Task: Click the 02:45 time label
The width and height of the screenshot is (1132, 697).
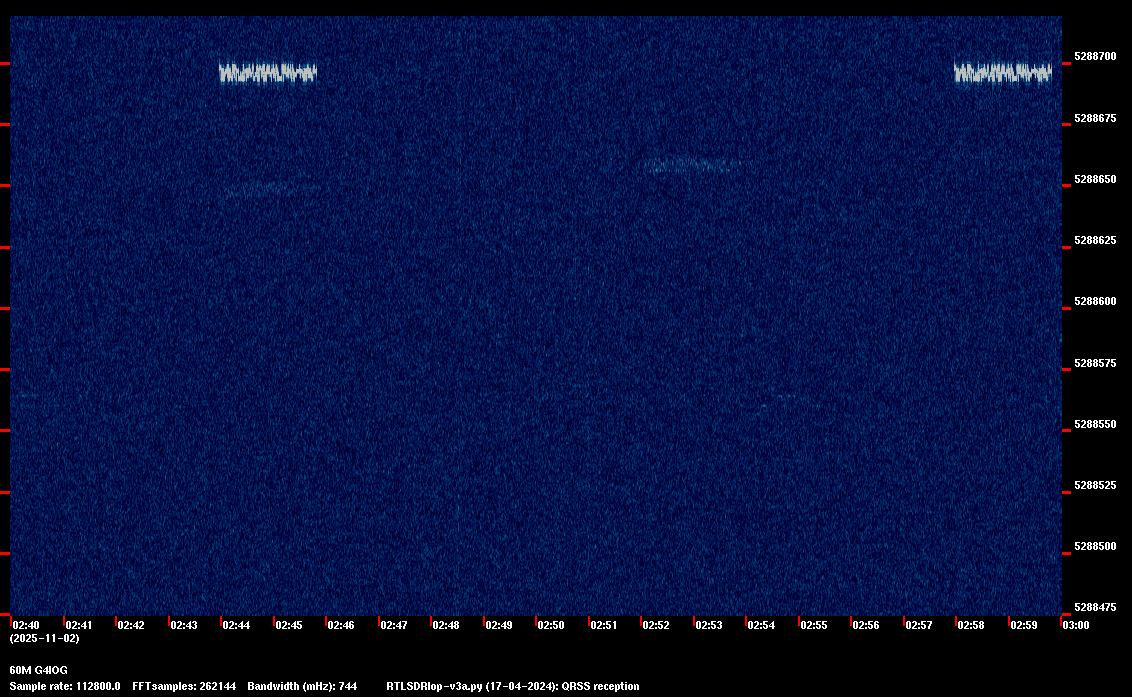Action: pyautogui.click(x=289, y=625)
